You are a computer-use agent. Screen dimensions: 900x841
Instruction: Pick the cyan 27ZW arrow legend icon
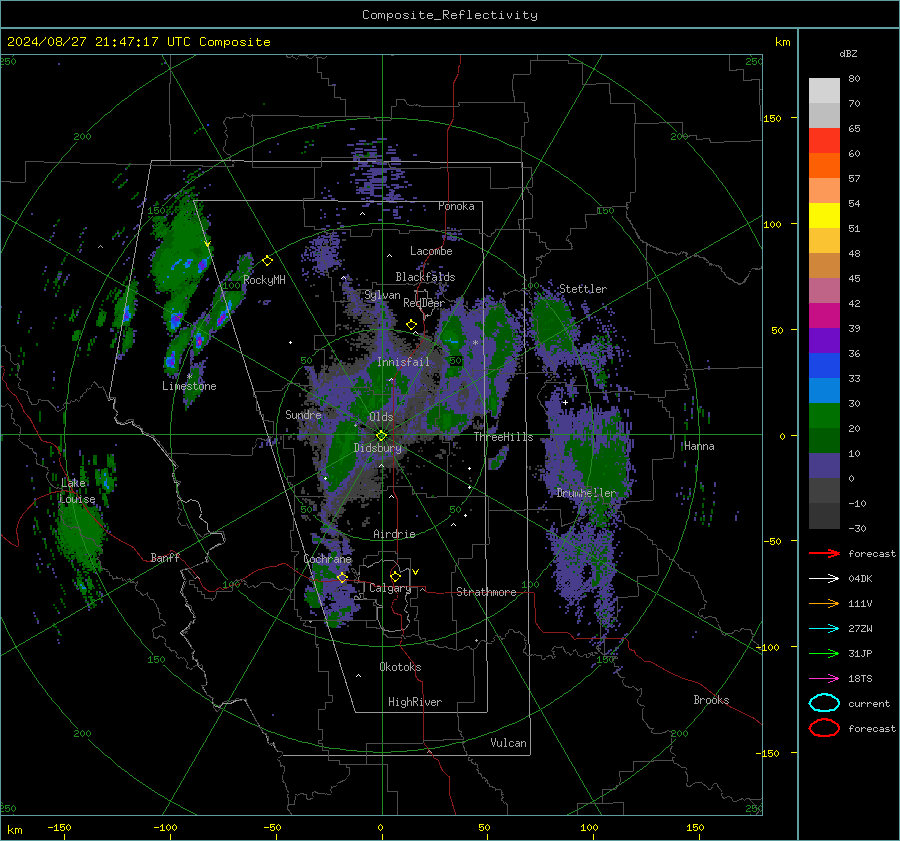[x=824, y=629]
